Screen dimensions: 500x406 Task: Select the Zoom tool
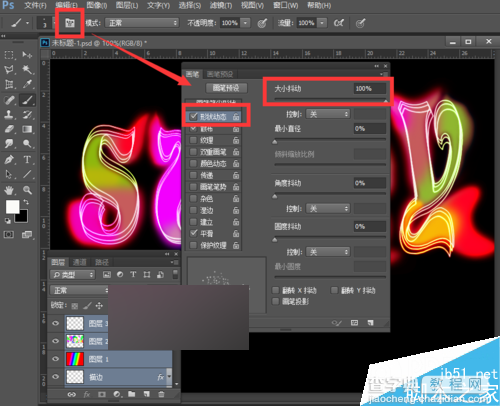[x=27, y=190]
